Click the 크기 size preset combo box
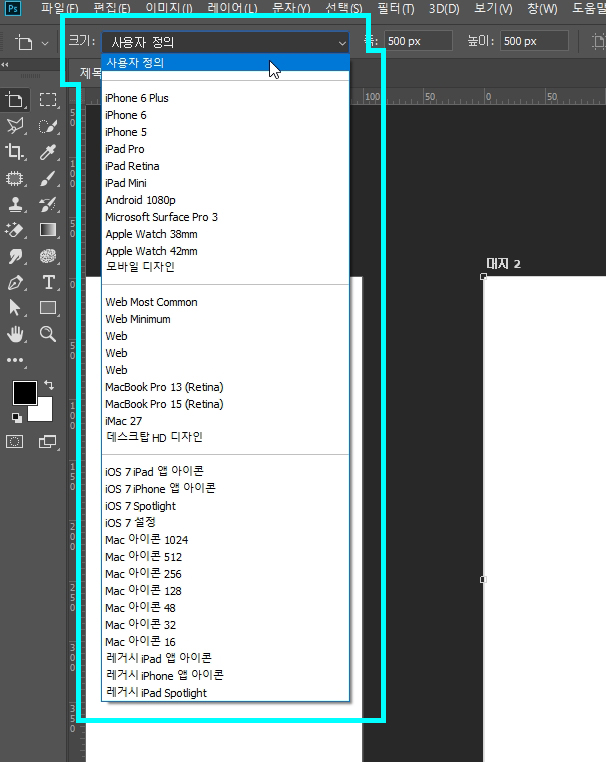 (225, 42)
